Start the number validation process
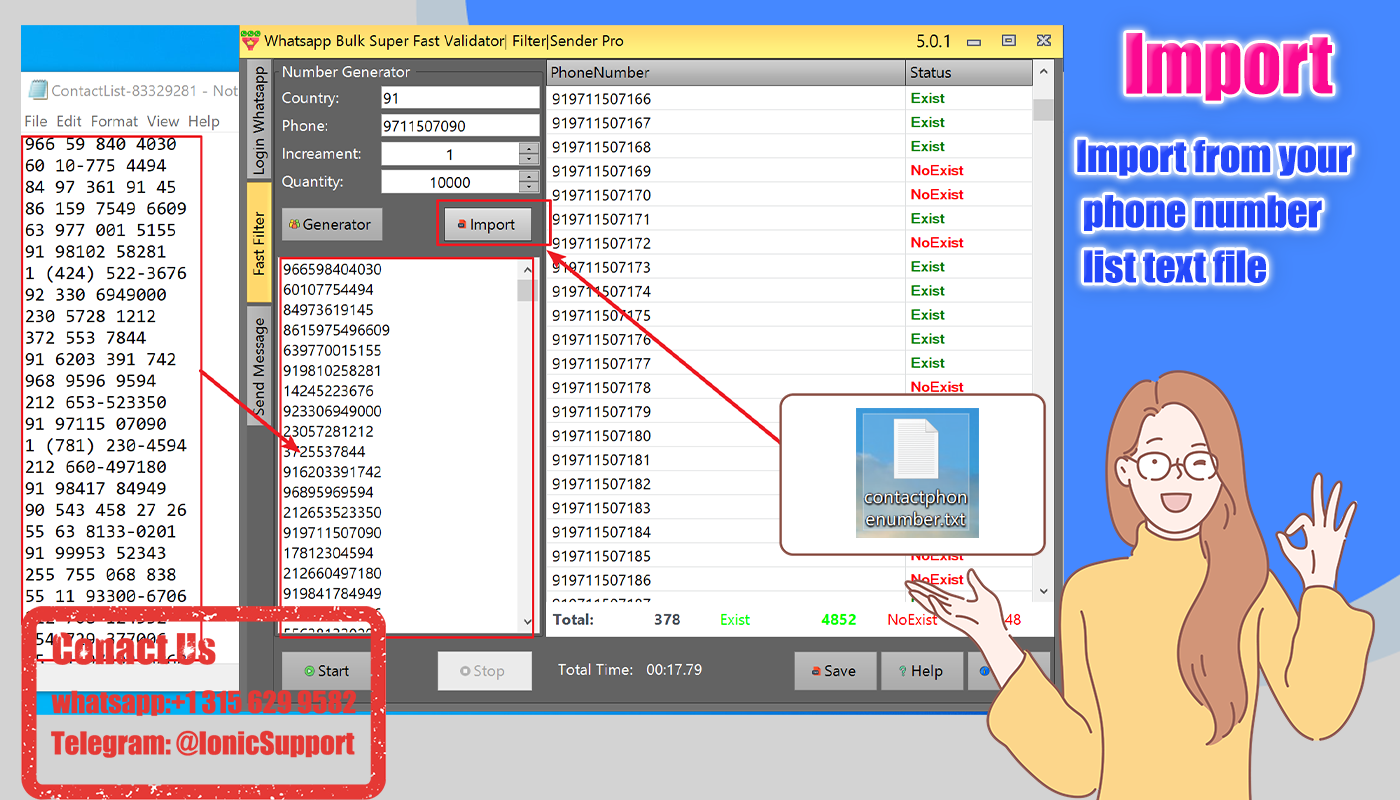This screenshot has width=1400, height=800. 325,671
